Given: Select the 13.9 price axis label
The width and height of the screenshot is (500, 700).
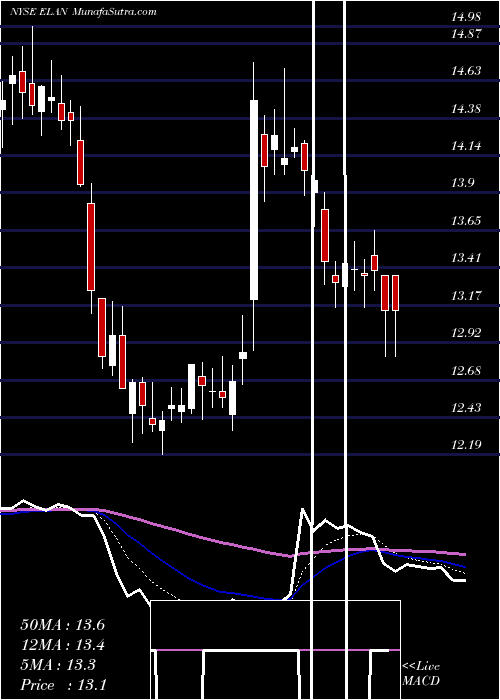Looking at the screenshot, I should [462, 183].
